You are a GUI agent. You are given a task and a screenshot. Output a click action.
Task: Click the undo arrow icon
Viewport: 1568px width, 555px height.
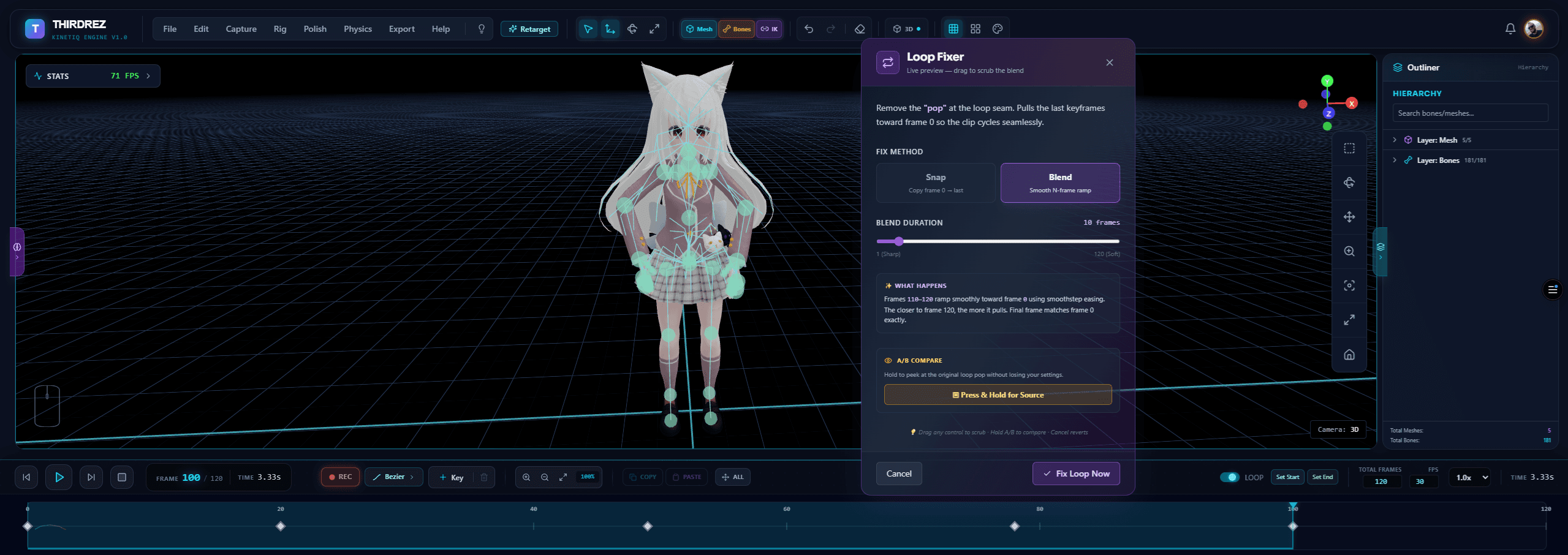[x=809, y=29]
